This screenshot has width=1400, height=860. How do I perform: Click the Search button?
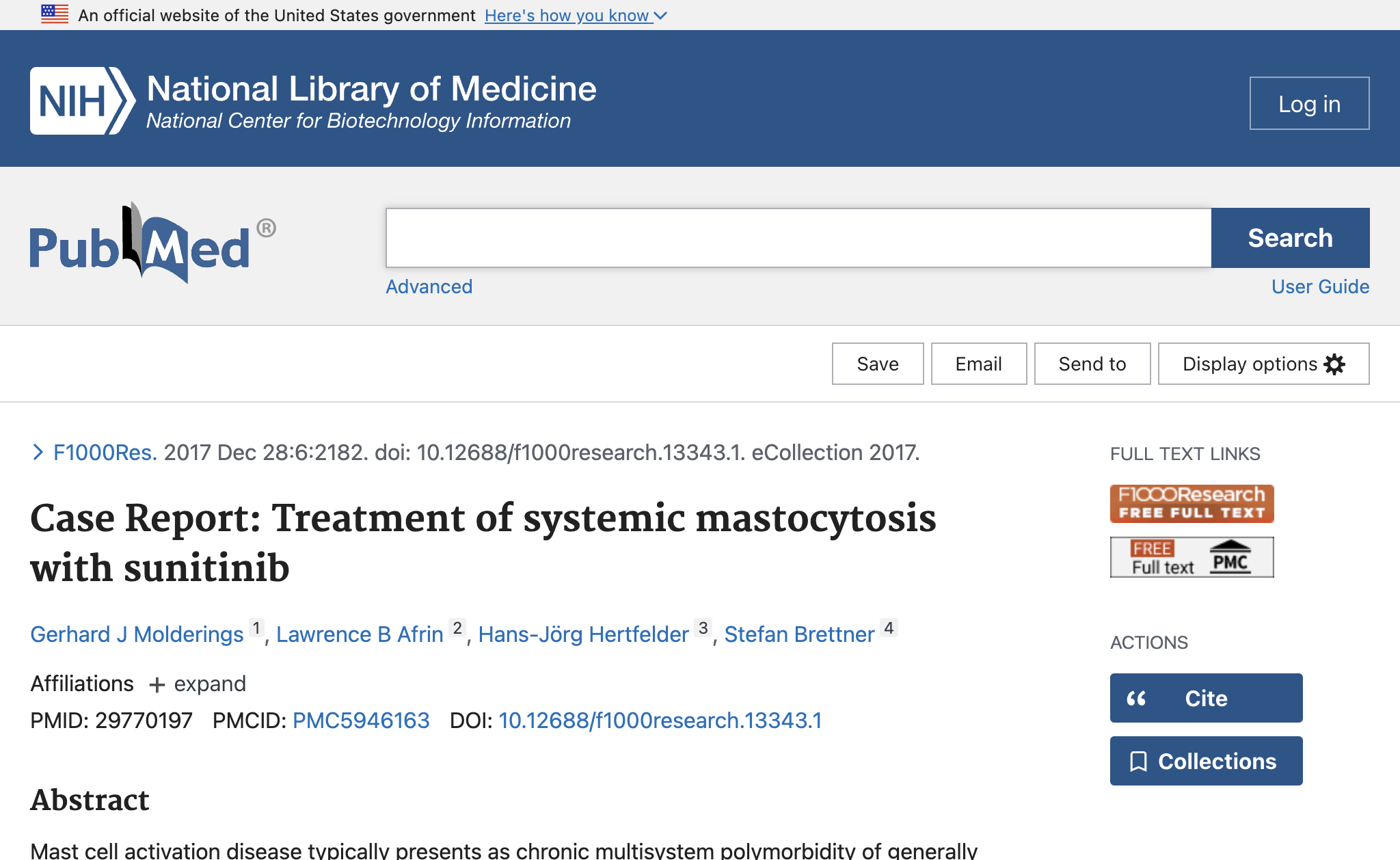pos(1290,238)
